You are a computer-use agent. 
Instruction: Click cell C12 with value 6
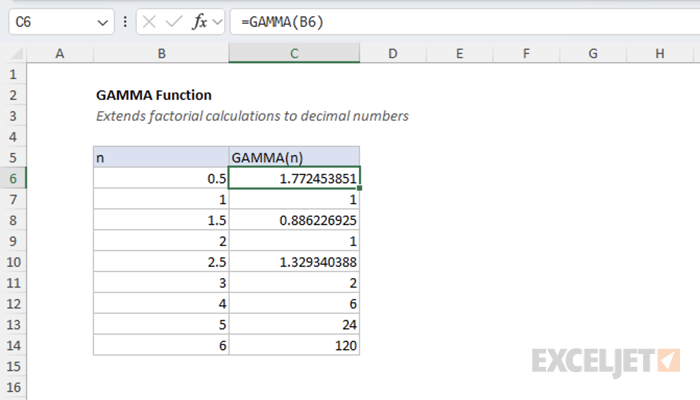[x=294, y=304]
